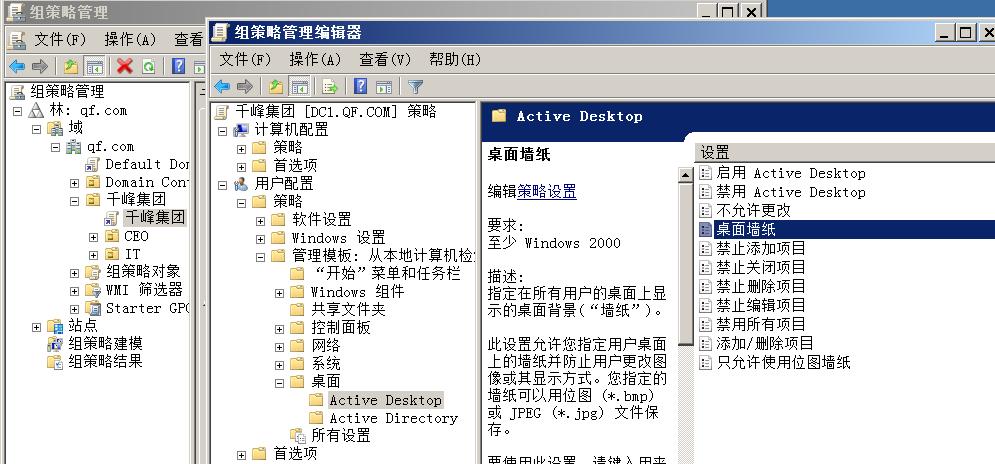Open Help via the blue question mark in the editor

360,86
